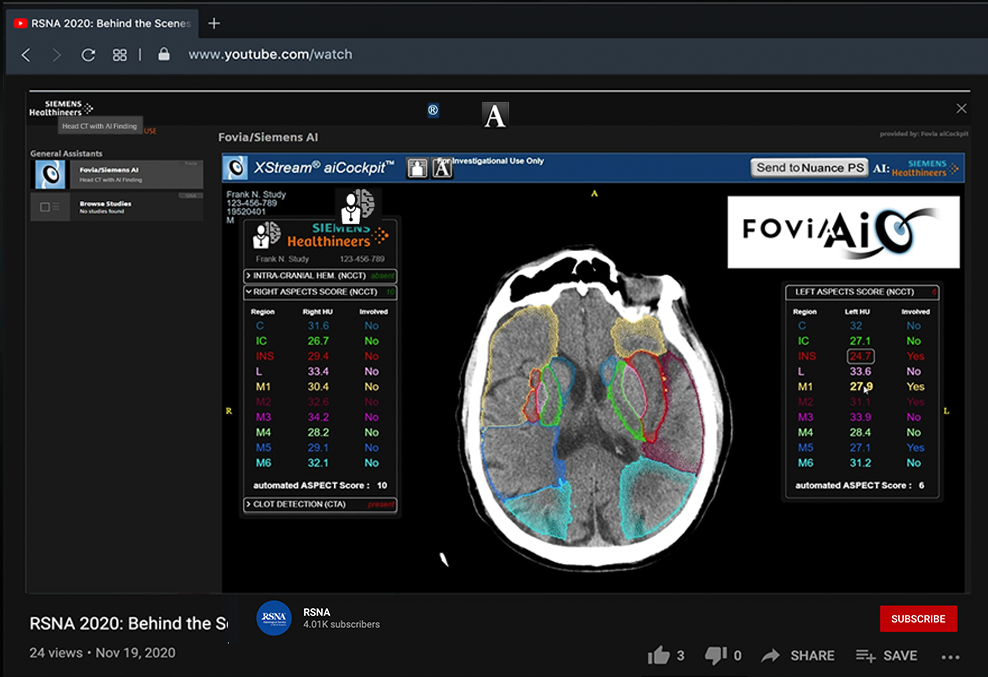Click the Fovia/Siemens AI eye thumbnail
988x677 pixels.
(x=50, y=175)
